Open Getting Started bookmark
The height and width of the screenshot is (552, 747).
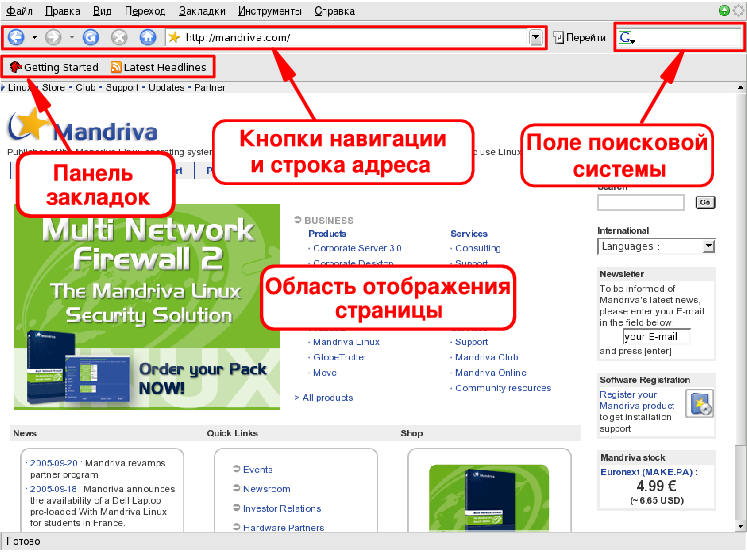click(x=54, y=67)
